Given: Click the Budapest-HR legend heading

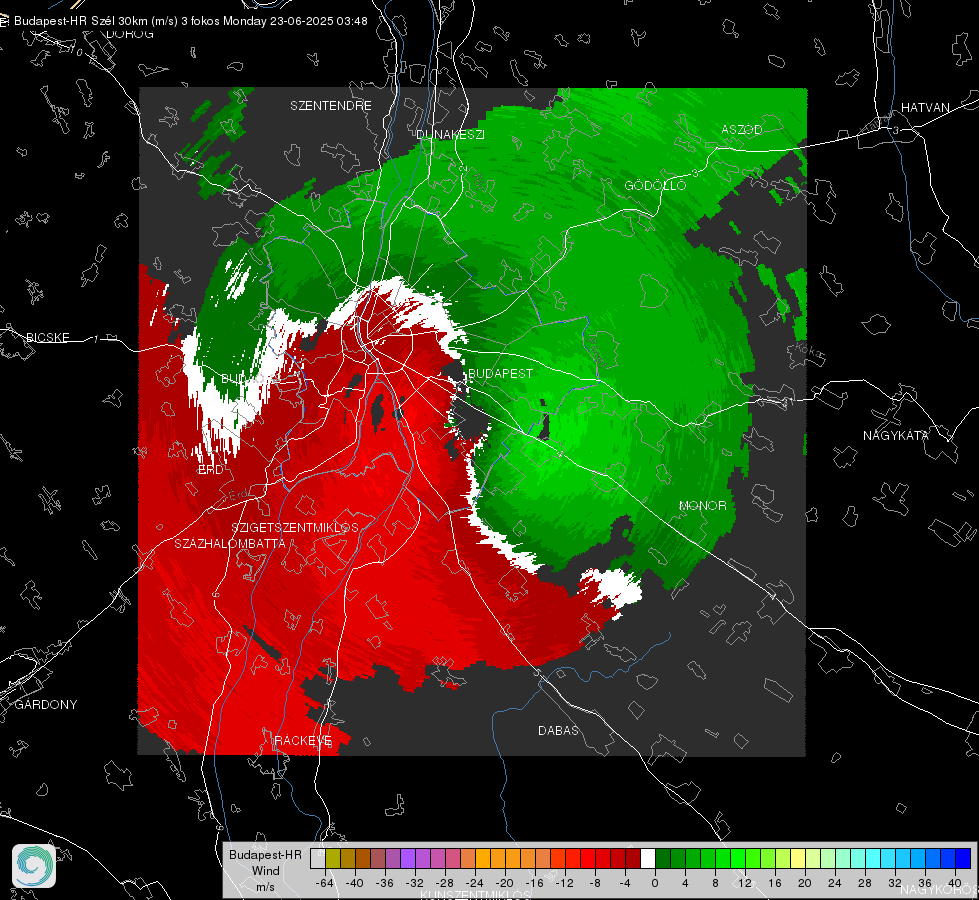Looking at the screenshot, I should click(265, 855).
